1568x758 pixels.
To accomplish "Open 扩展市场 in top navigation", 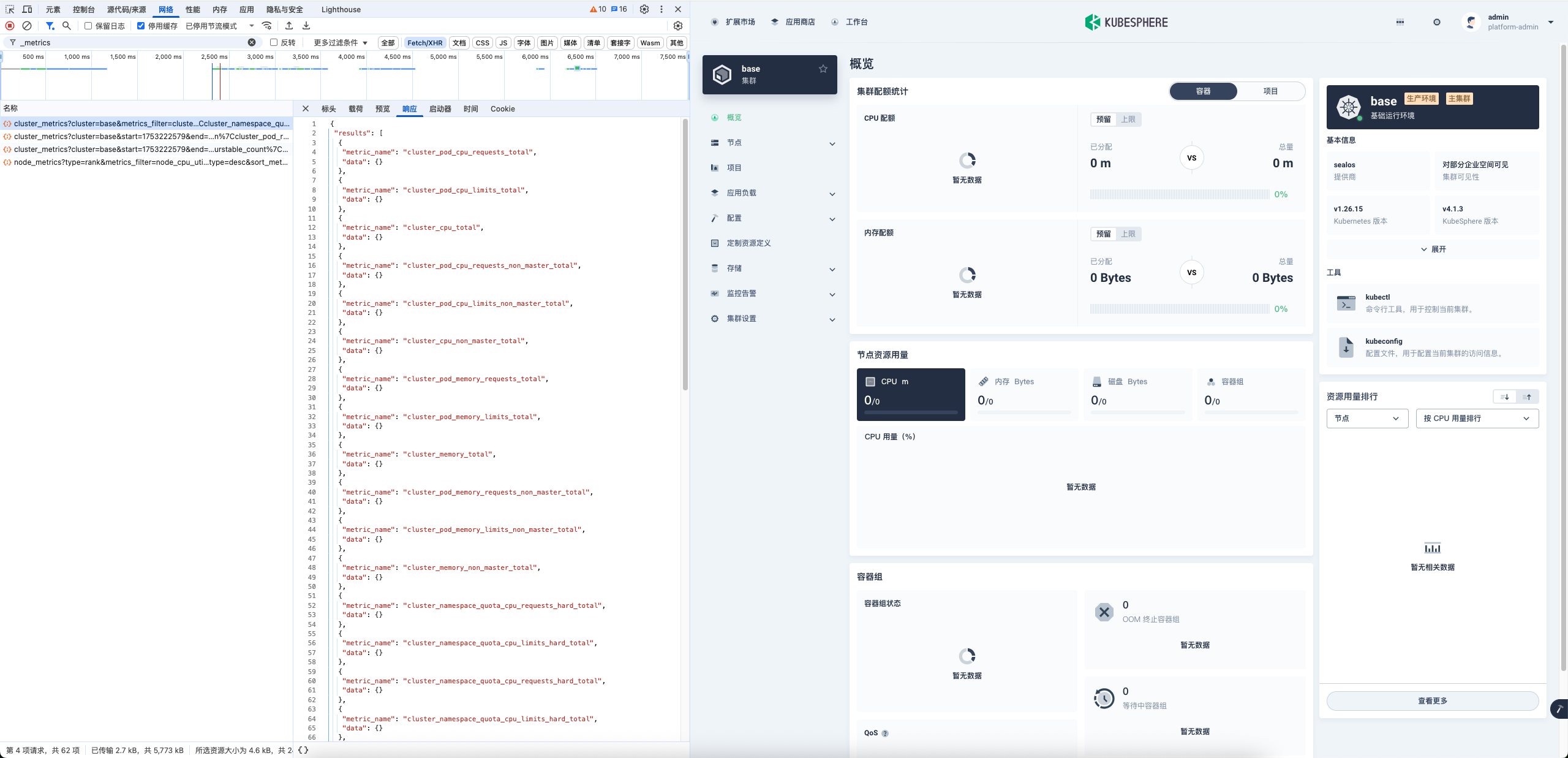I will click(733, 22).
